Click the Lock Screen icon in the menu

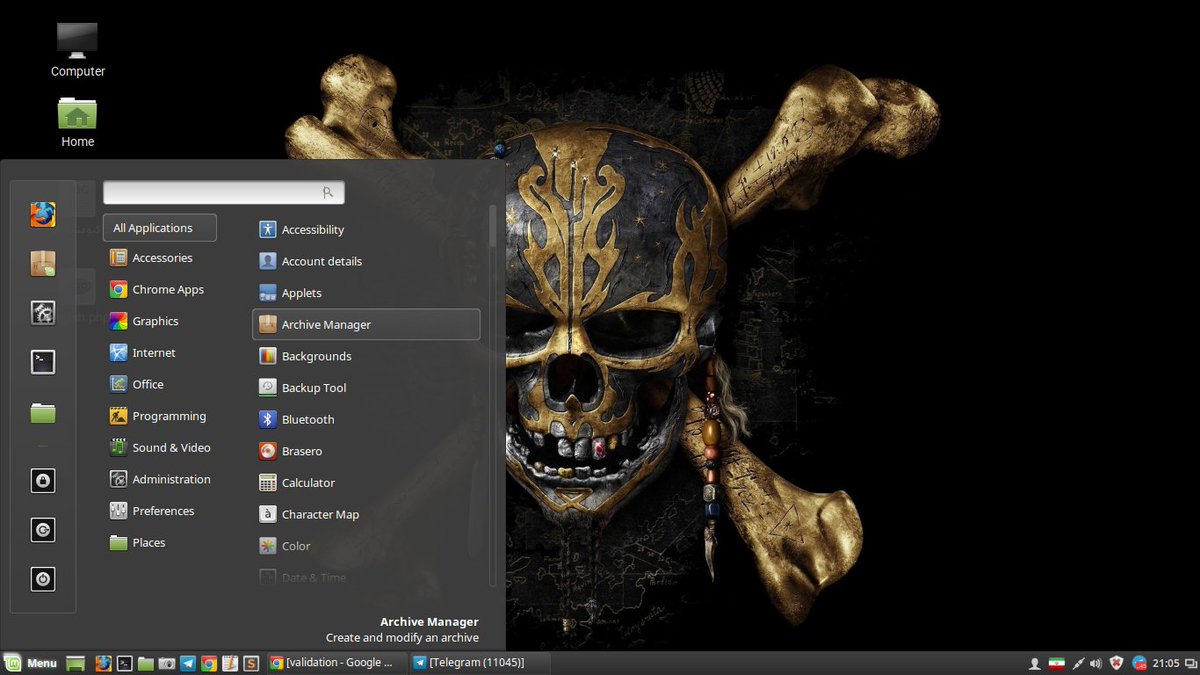42,481
